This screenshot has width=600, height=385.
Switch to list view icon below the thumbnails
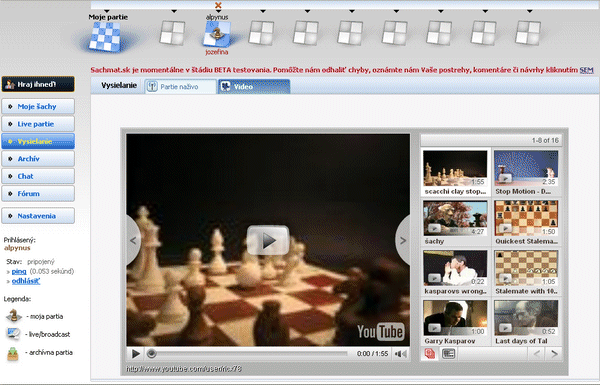click(448, 354)
